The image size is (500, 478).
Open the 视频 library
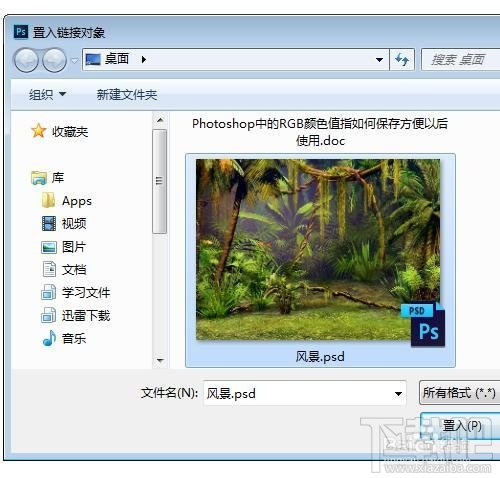click(x=74, y=223)
